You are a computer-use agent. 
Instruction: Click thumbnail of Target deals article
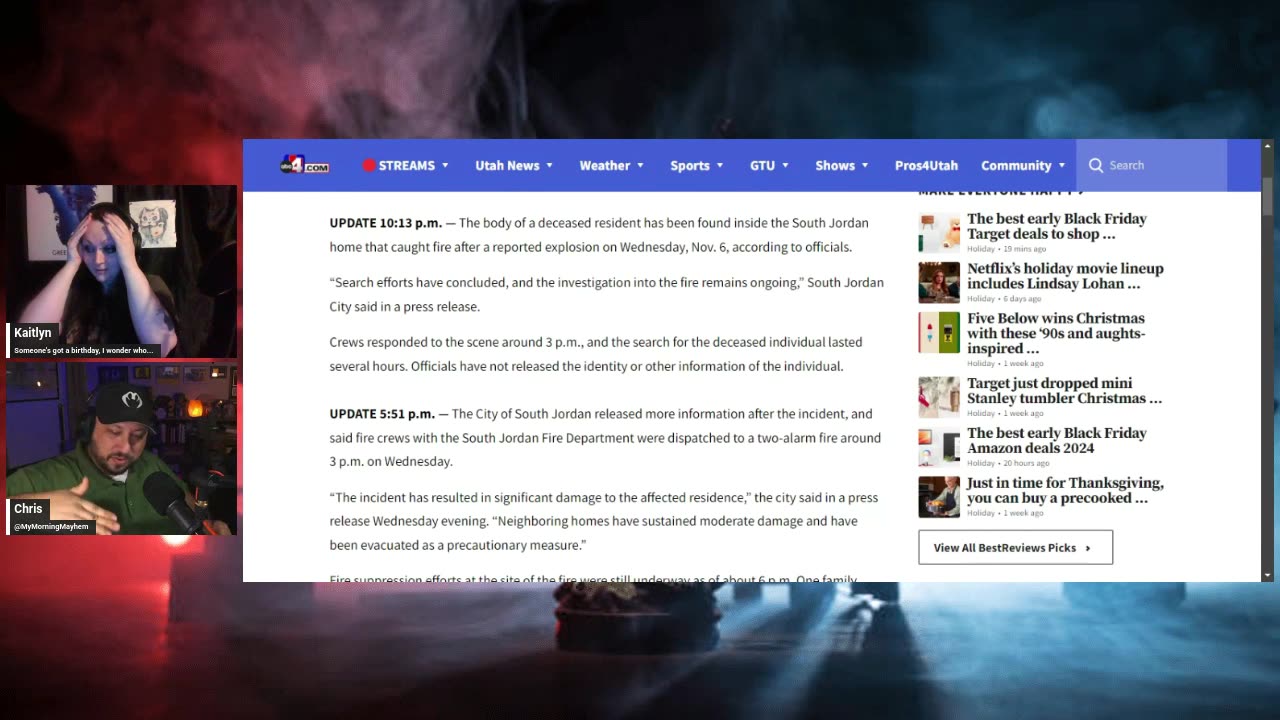pos(939,233)
